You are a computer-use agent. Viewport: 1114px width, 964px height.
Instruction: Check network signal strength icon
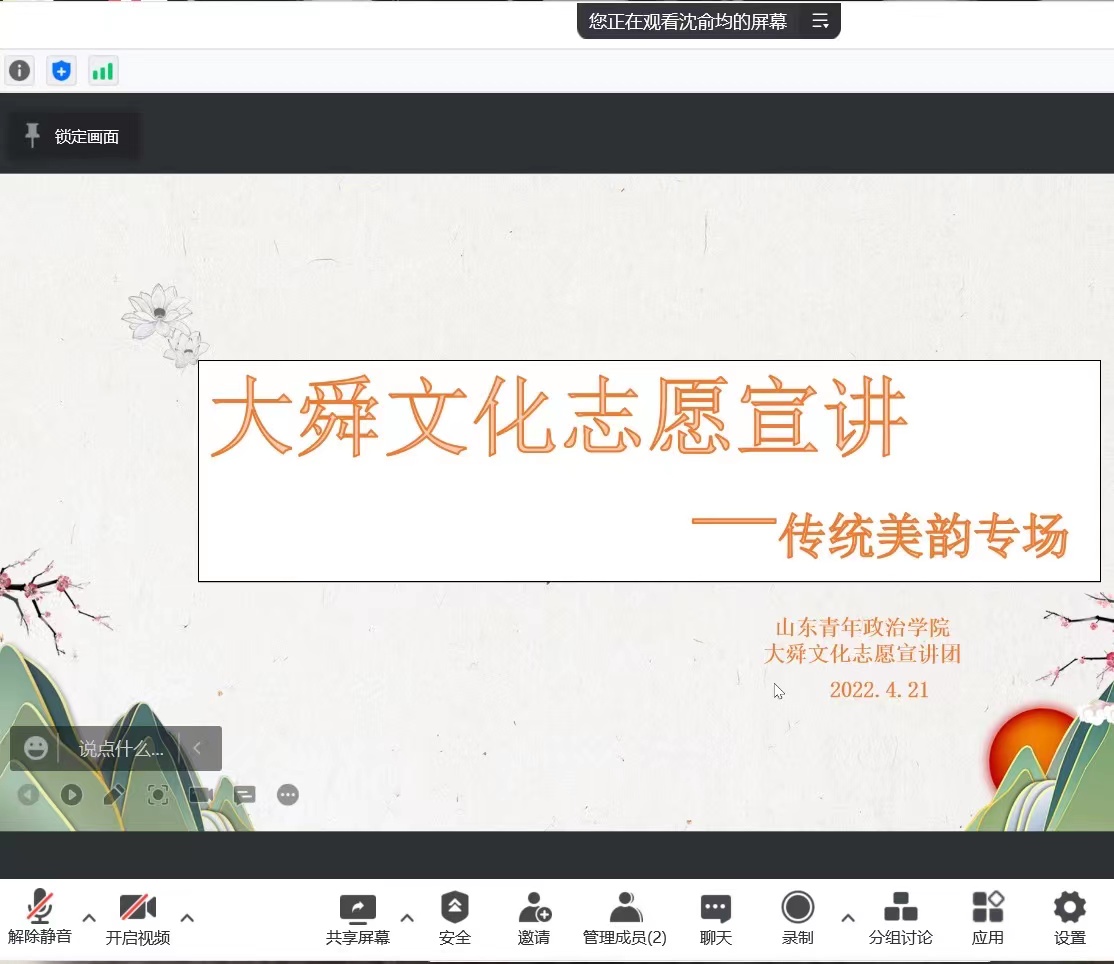(103, 71)
